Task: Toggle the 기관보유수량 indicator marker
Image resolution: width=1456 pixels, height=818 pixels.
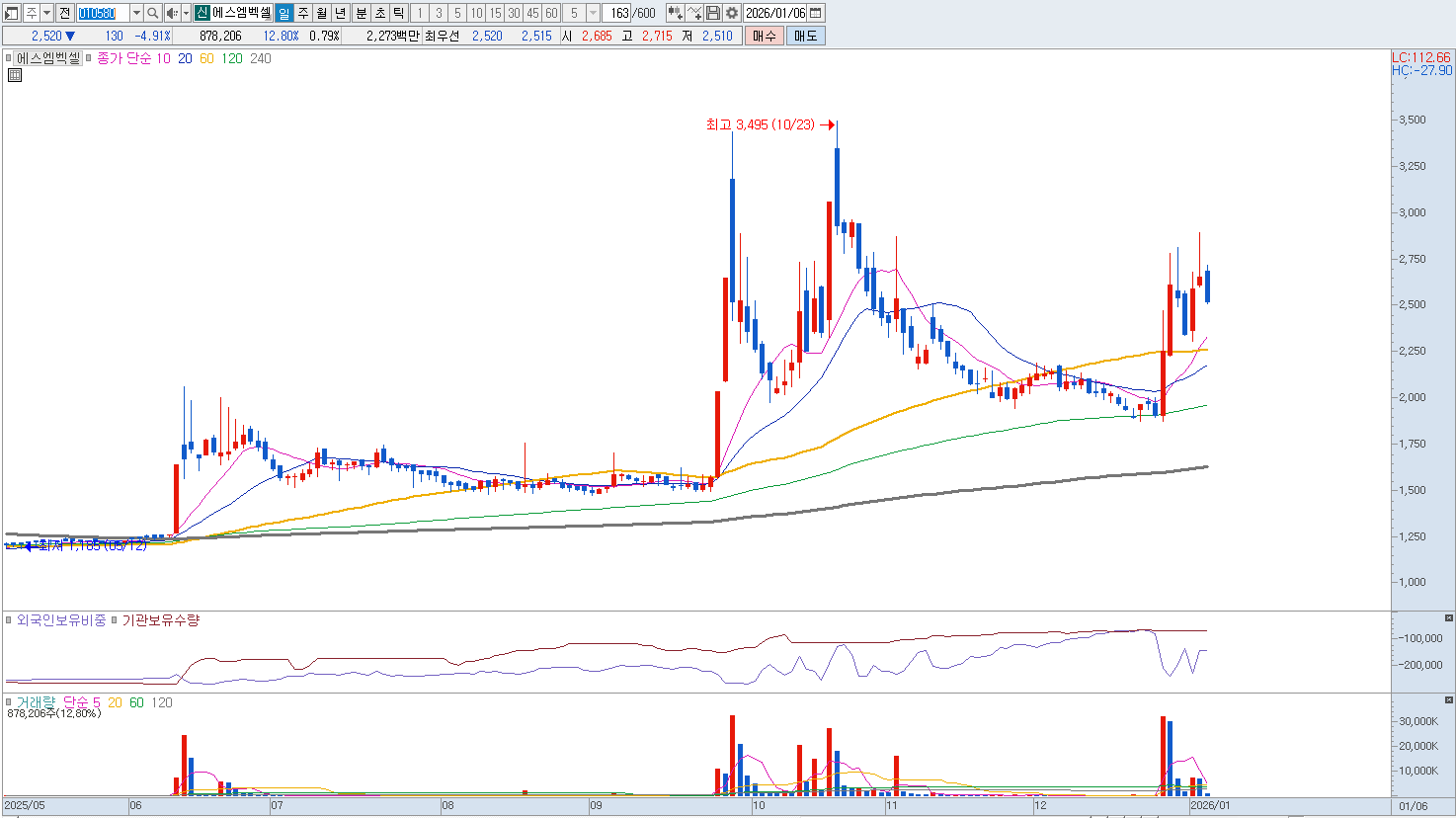Action: pyautogui.click(x=115, y=620)
